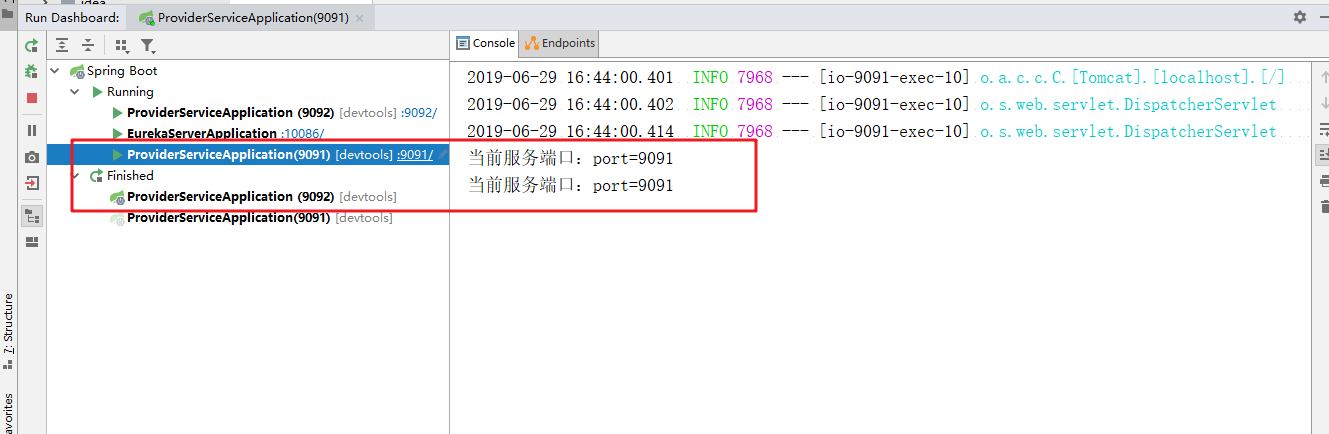
Task: Click the Spring Boot label
Action: 122,71
